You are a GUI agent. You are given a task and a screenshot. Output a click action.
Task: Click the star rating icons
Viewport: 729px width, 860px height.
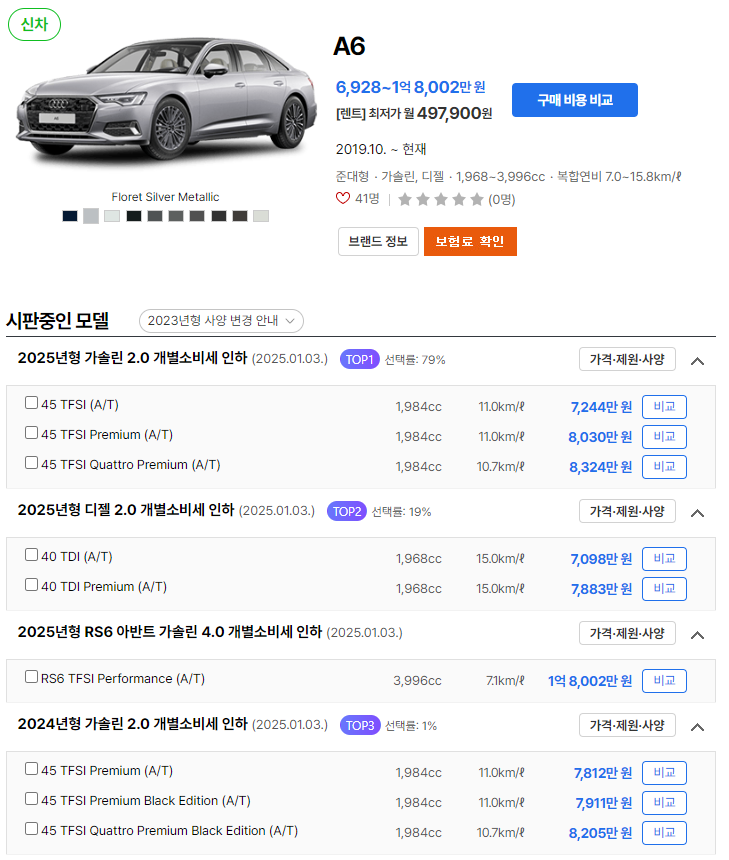click(x=441, y=199)
